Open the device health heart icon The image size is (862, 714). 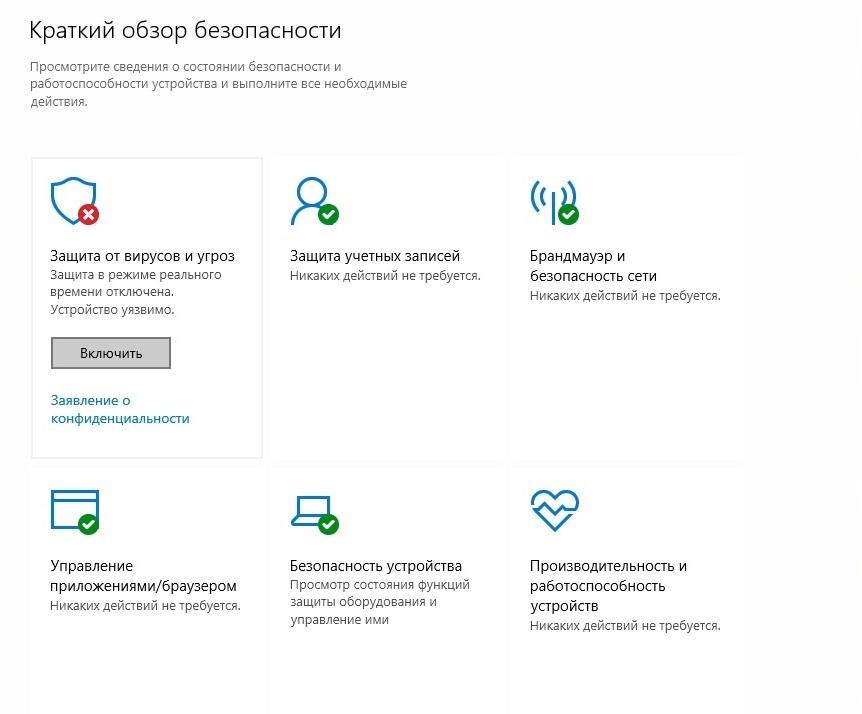(553, 510)
